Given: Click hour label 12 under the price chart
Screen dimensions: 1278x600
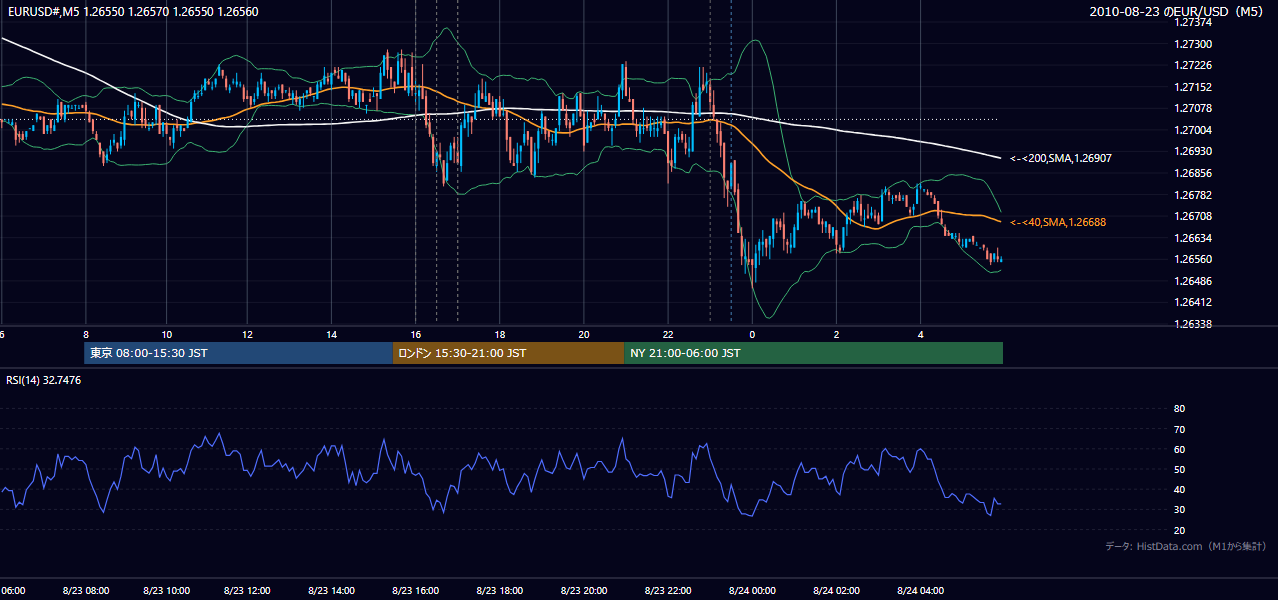Looking at the screenshot, I should [247, 335].
